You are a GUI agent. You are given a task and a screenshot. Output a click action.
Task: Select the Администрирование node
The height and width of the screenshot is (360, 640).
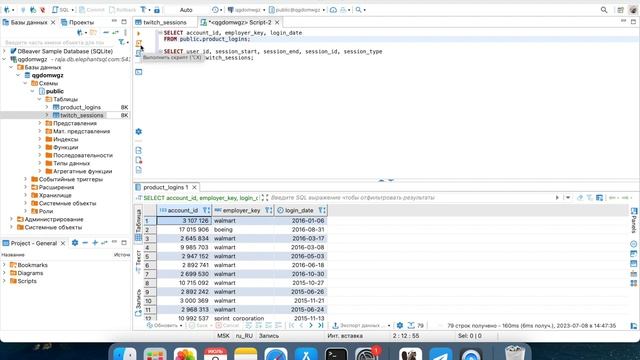pyautogui.click(x=53, y=219)
